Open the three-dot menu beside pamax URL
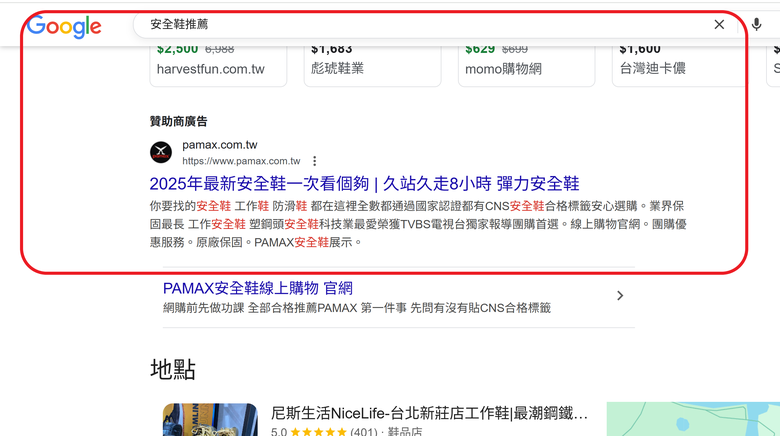Screen dimensions: 780x436 coord(314,161)
